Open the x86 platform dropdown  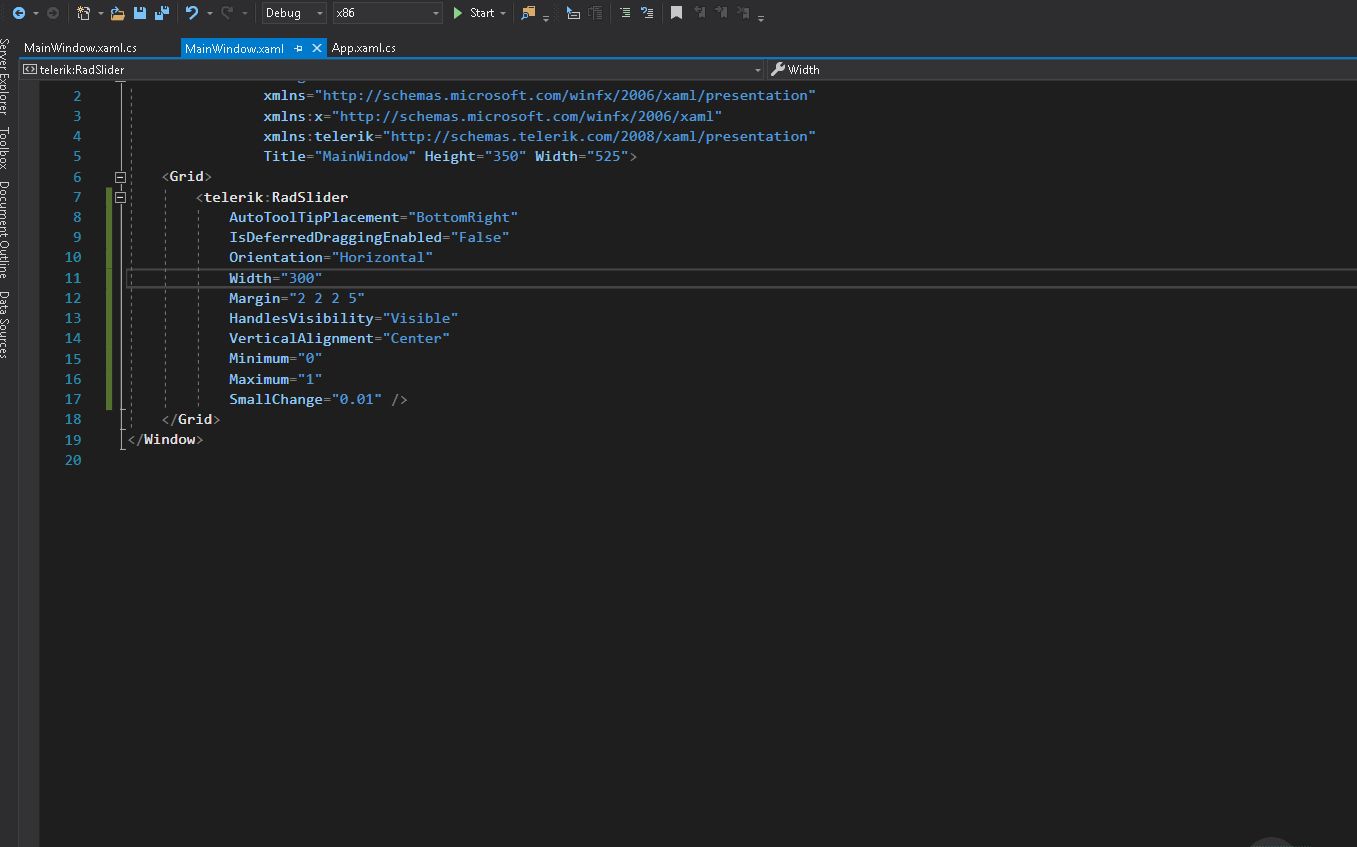click(x=388, y=13)
